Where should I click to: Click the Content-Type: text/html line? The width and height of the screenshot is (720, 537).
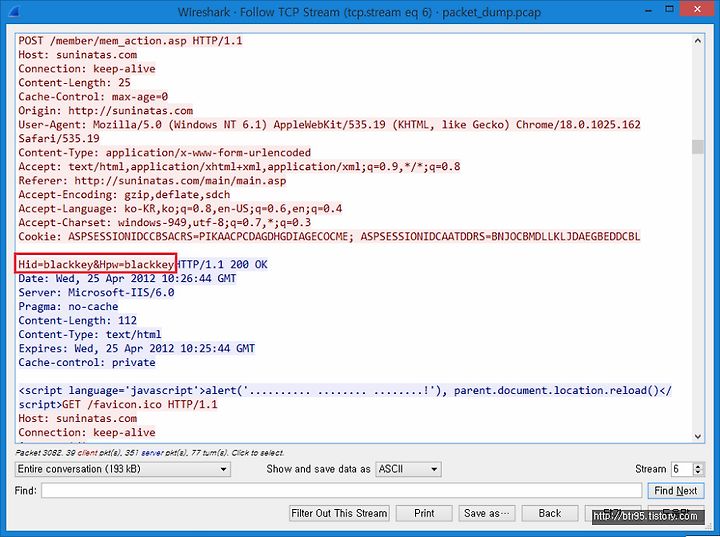pos(90,334)
